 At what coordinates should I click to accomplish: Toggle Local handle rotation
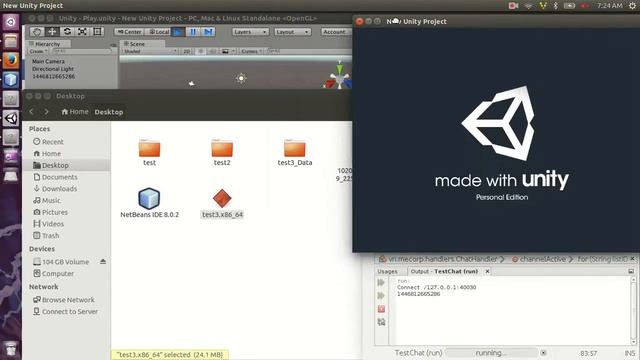[x=159, y=32]
